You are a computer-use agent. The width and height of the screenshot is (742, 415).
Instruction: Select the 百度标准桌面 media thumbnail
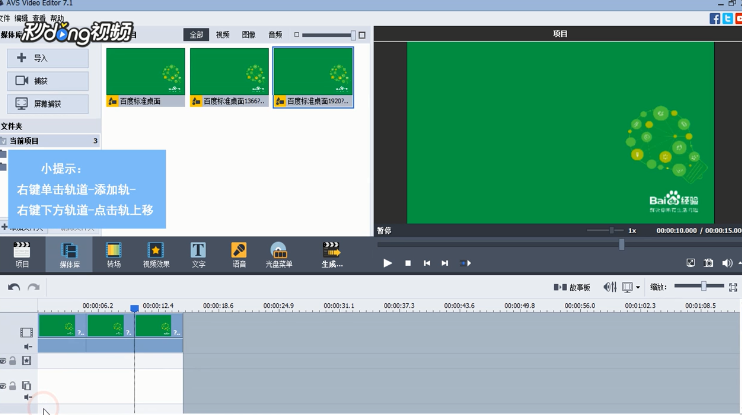pos(145,77)
